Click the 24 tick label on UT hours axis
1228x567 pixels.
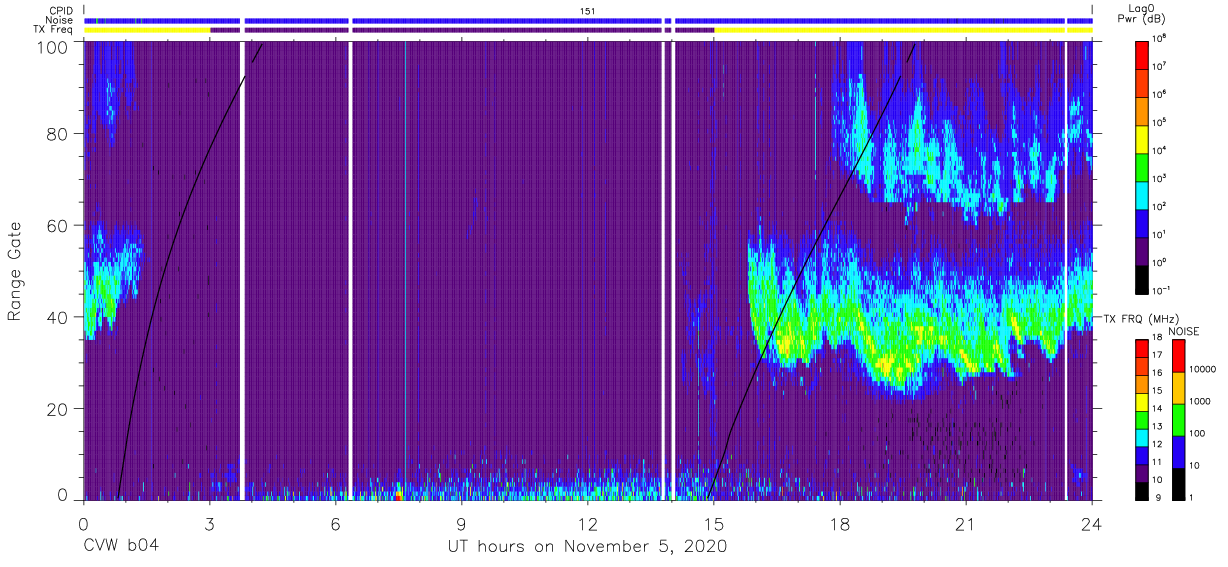(1092, 523)
